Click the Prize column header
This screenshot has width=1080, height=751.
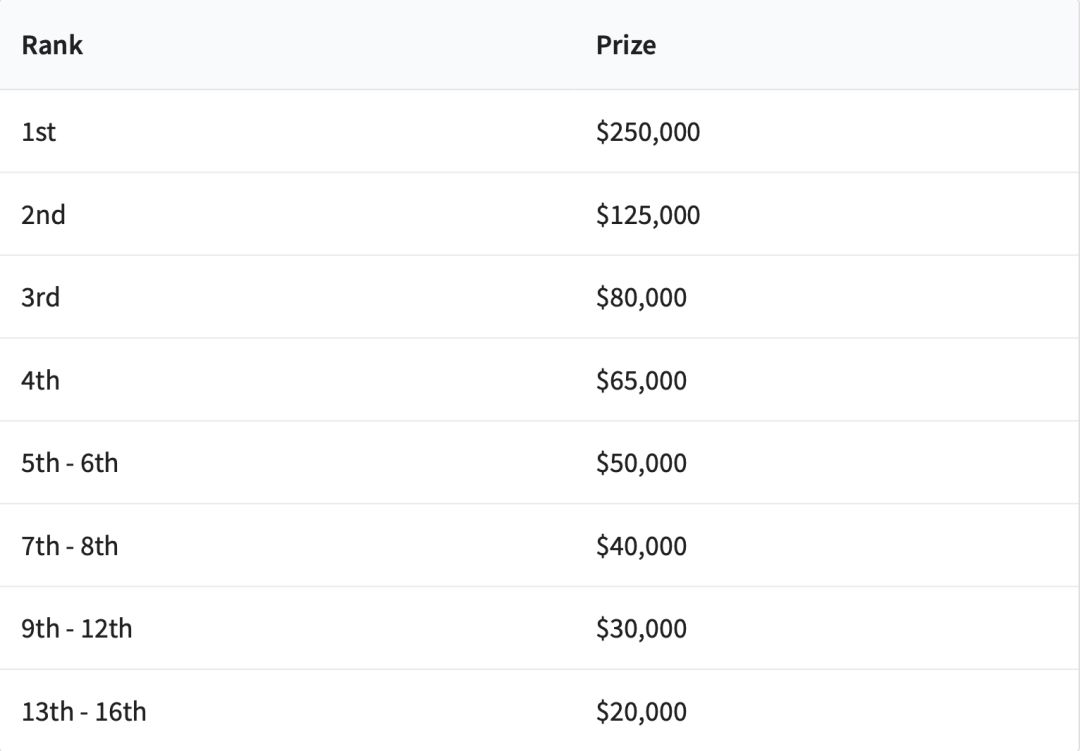[626, 45]
